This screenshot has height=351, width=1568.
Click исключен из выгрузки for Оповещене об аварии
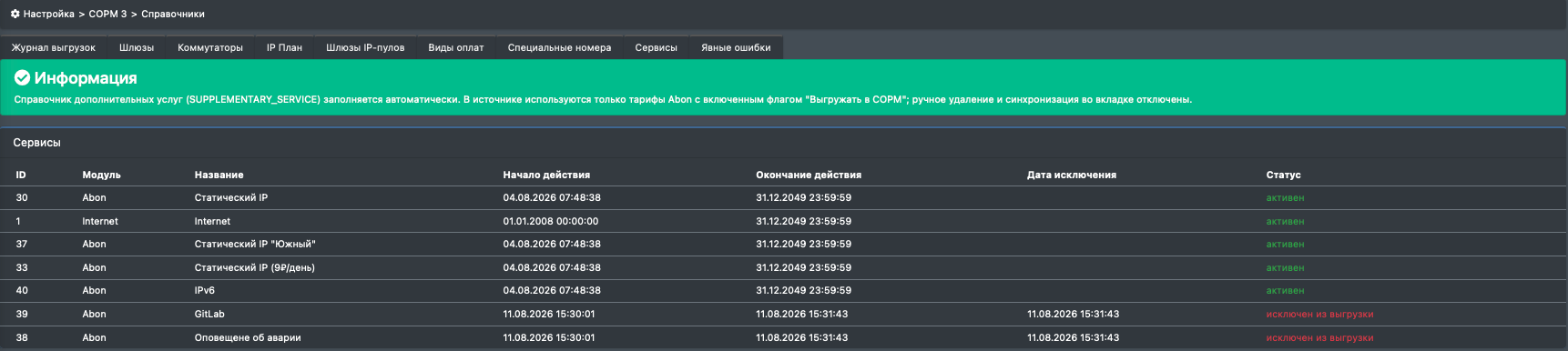1319,337
